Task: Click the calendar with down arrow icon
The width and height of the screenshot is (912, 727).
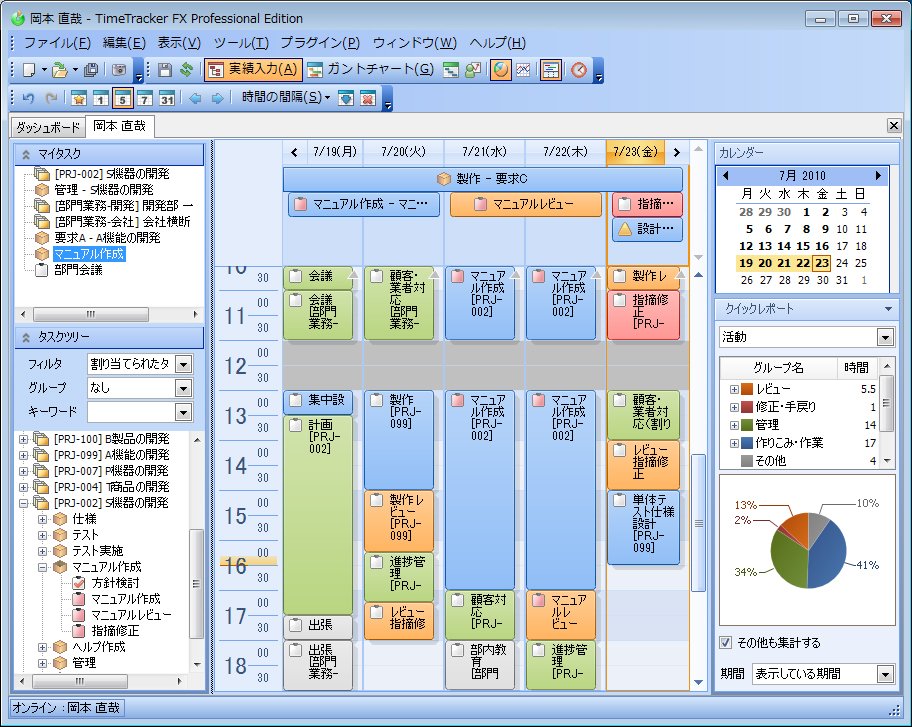Action: 345,98
